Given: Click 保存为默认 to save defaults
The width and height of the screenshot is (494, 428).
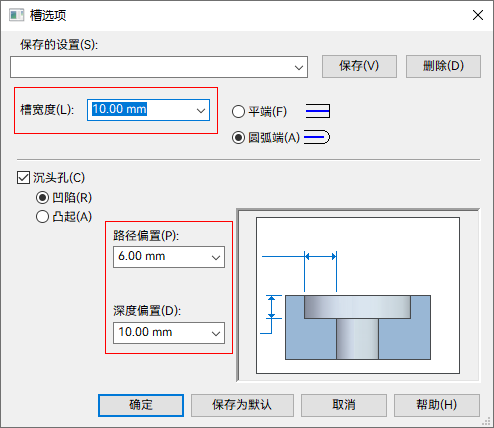Looking at the screenshot, I should 242,405.
